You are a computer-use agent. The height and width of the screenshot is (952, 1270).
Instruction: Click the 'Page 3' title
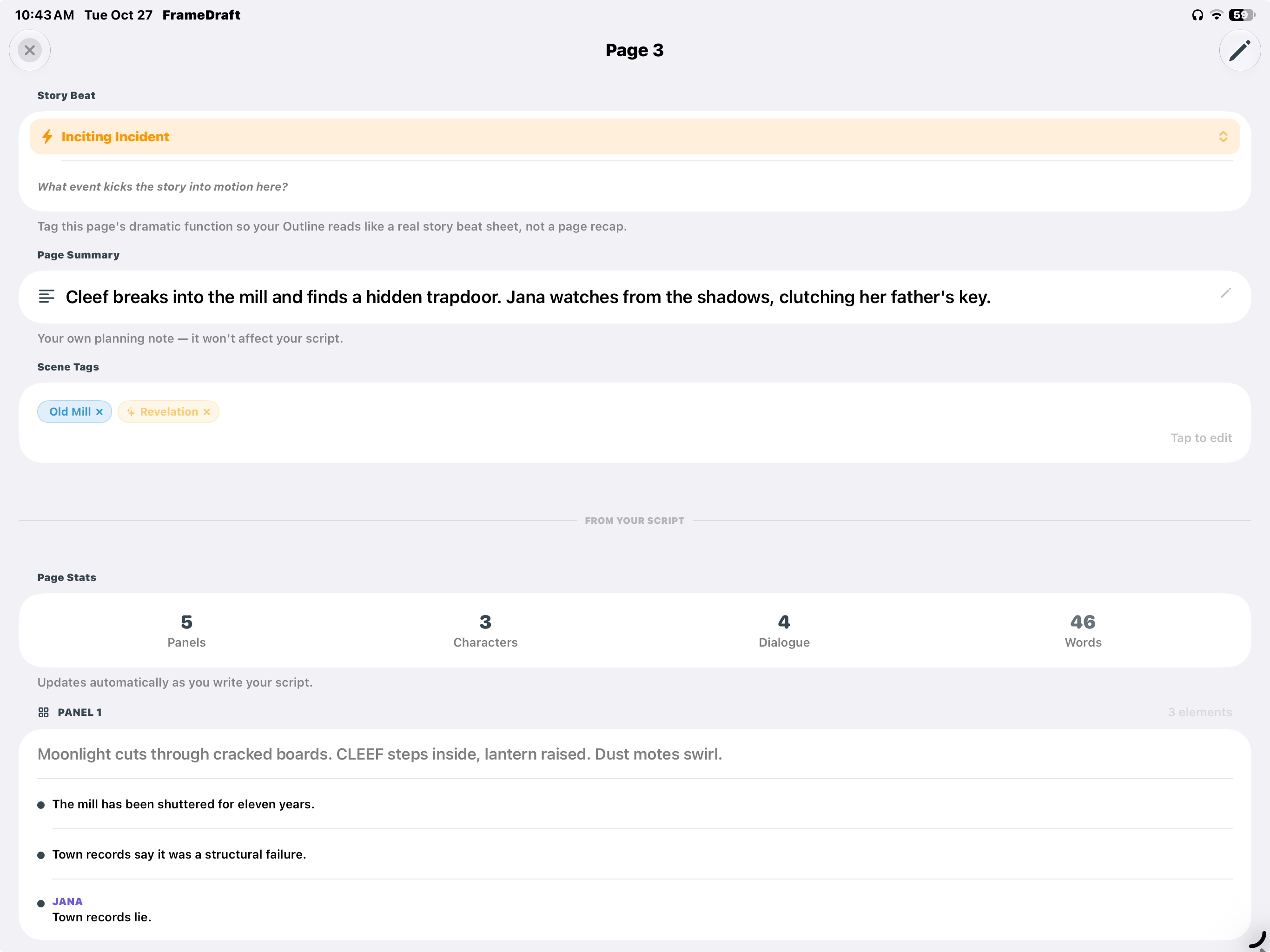point(635,51)
